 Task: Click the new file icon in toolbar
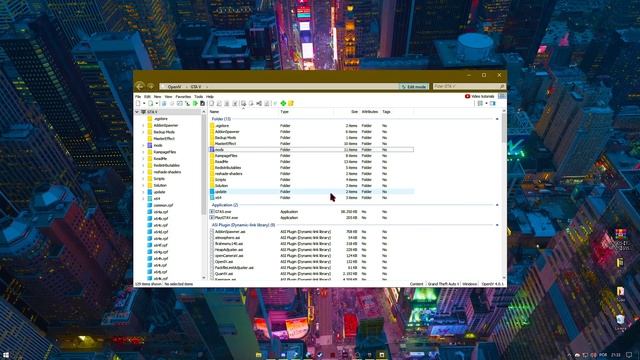pyautogui.click(x=138, y=104)
